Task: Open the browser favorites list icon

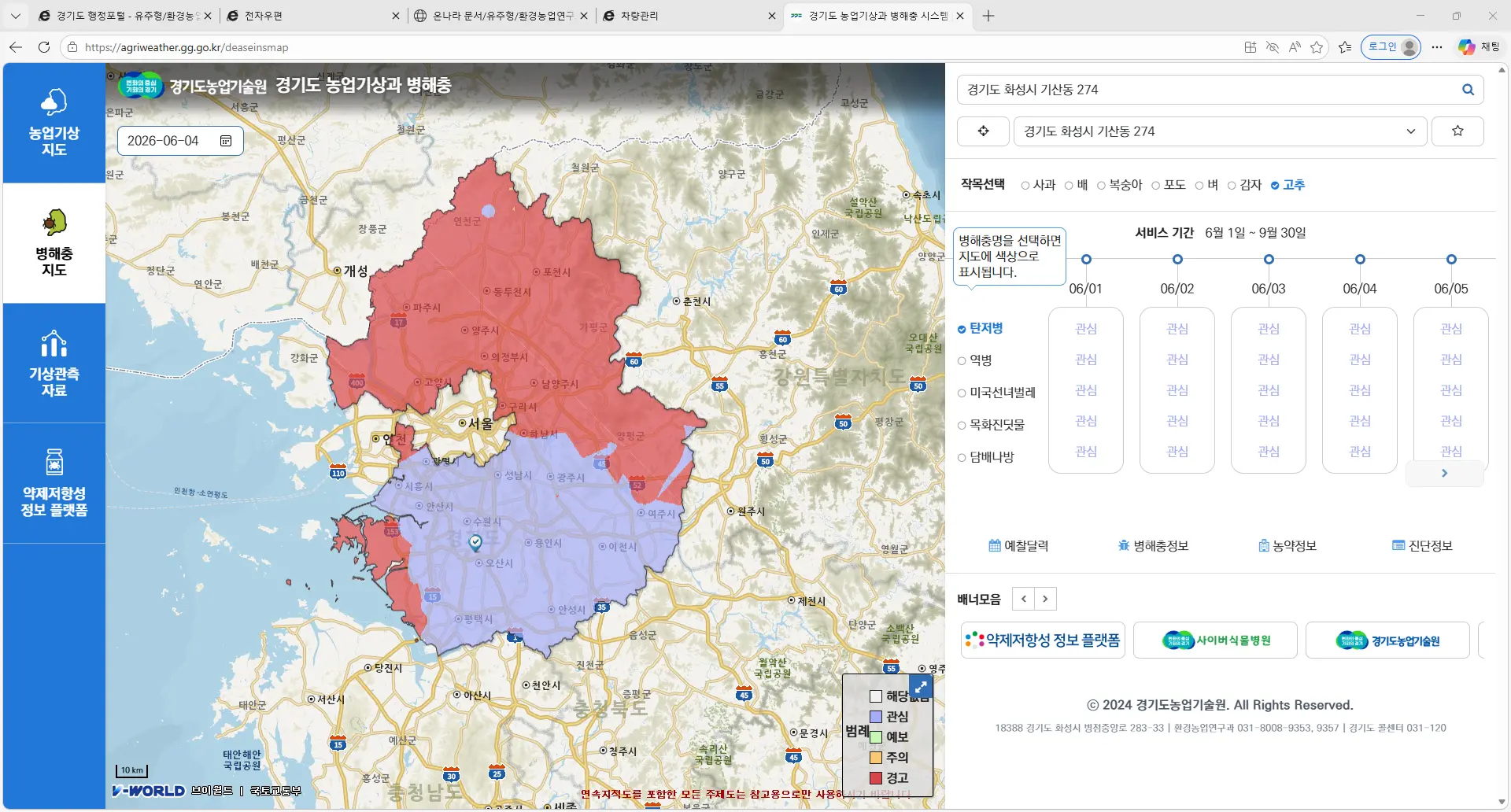Action: tap(1346, 47)
